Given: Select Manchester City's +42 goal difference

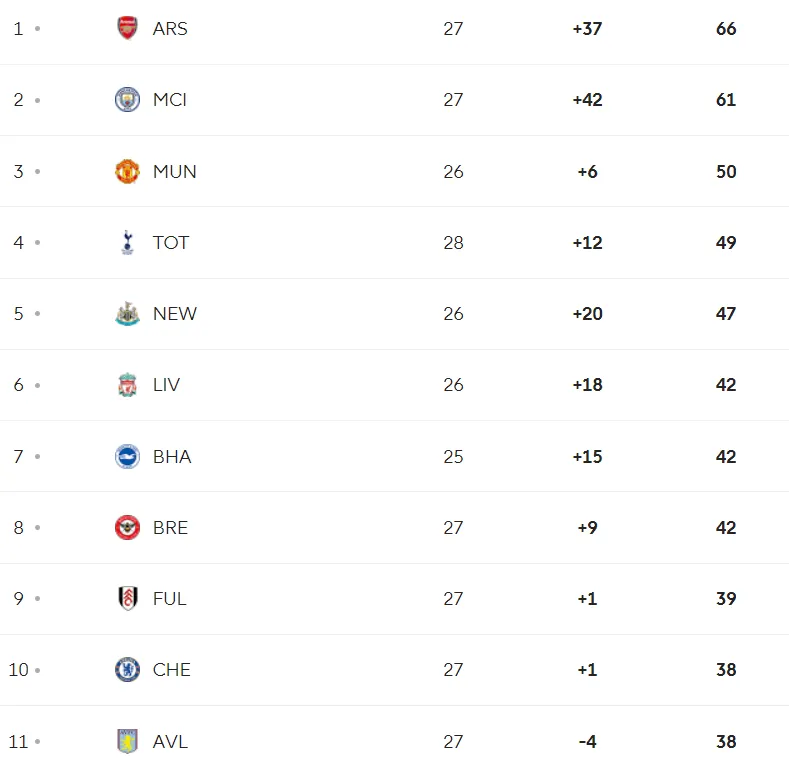Looking at the screenshot, I should click(587, 100).
